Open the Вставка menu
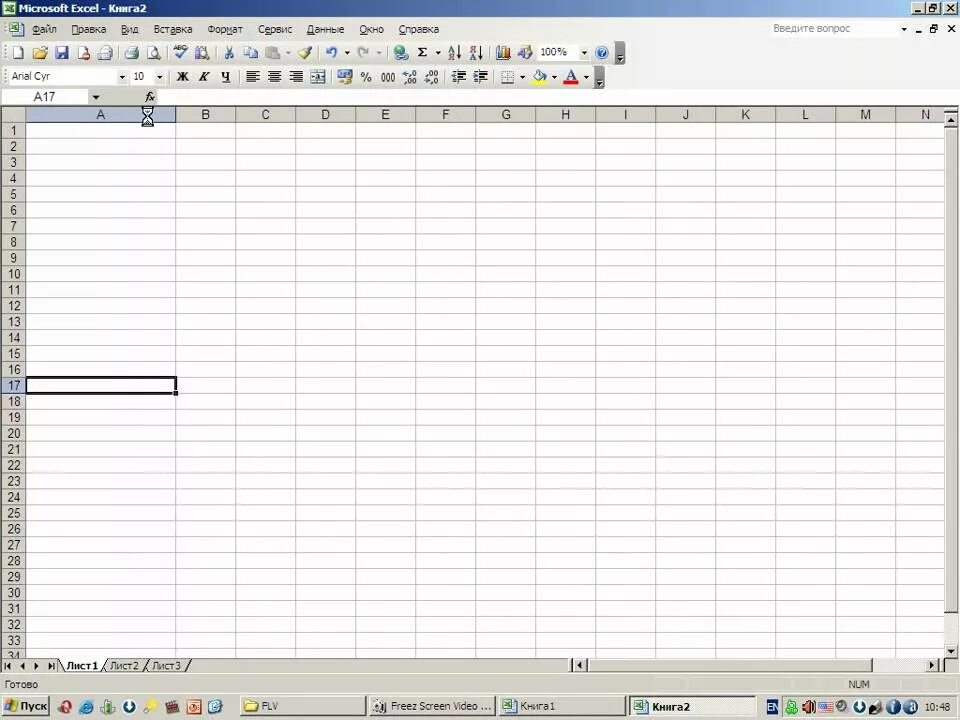 [173, 29]
